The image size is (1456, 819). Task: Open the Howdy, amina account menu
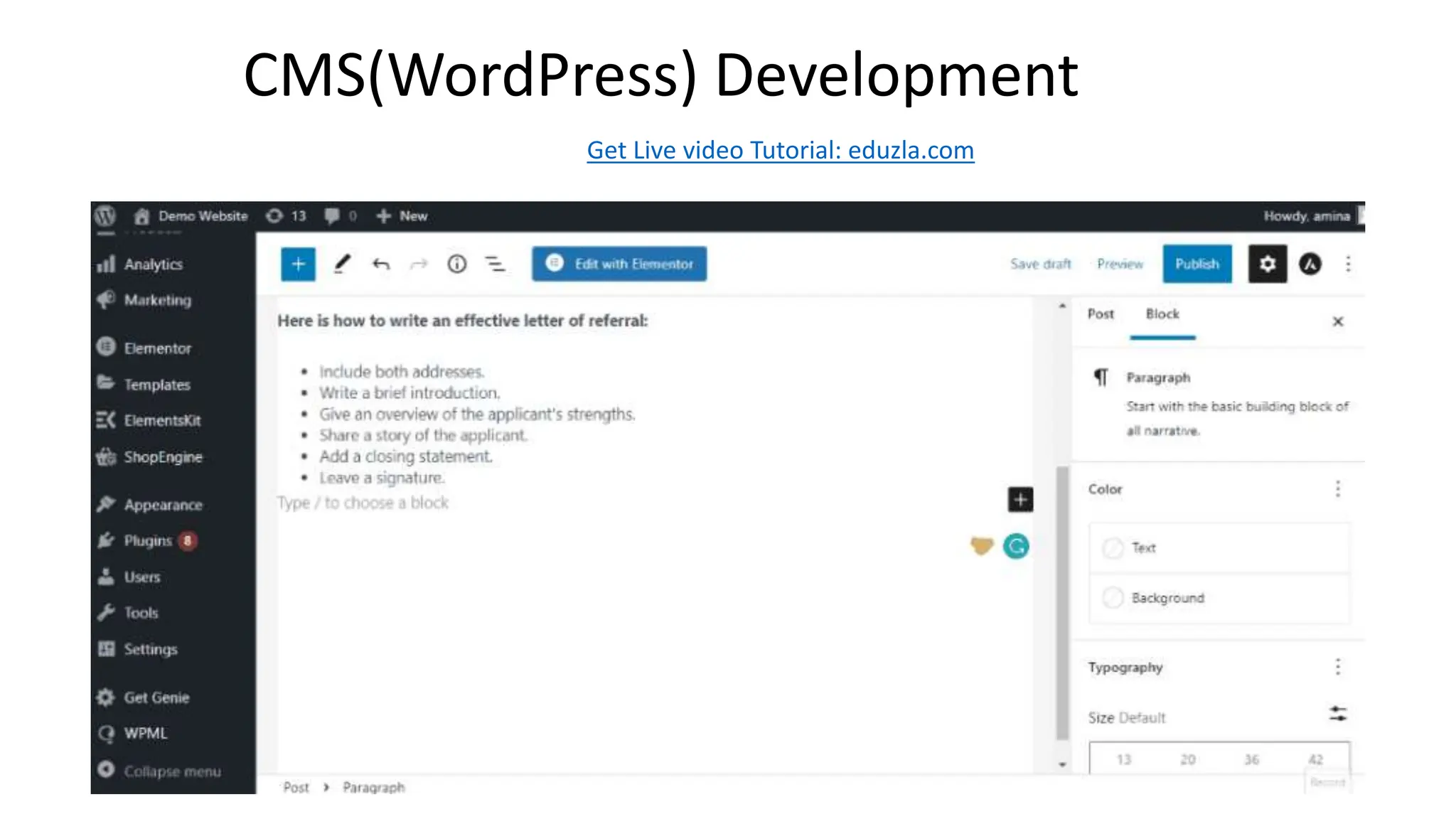[x=1312, y=216]
